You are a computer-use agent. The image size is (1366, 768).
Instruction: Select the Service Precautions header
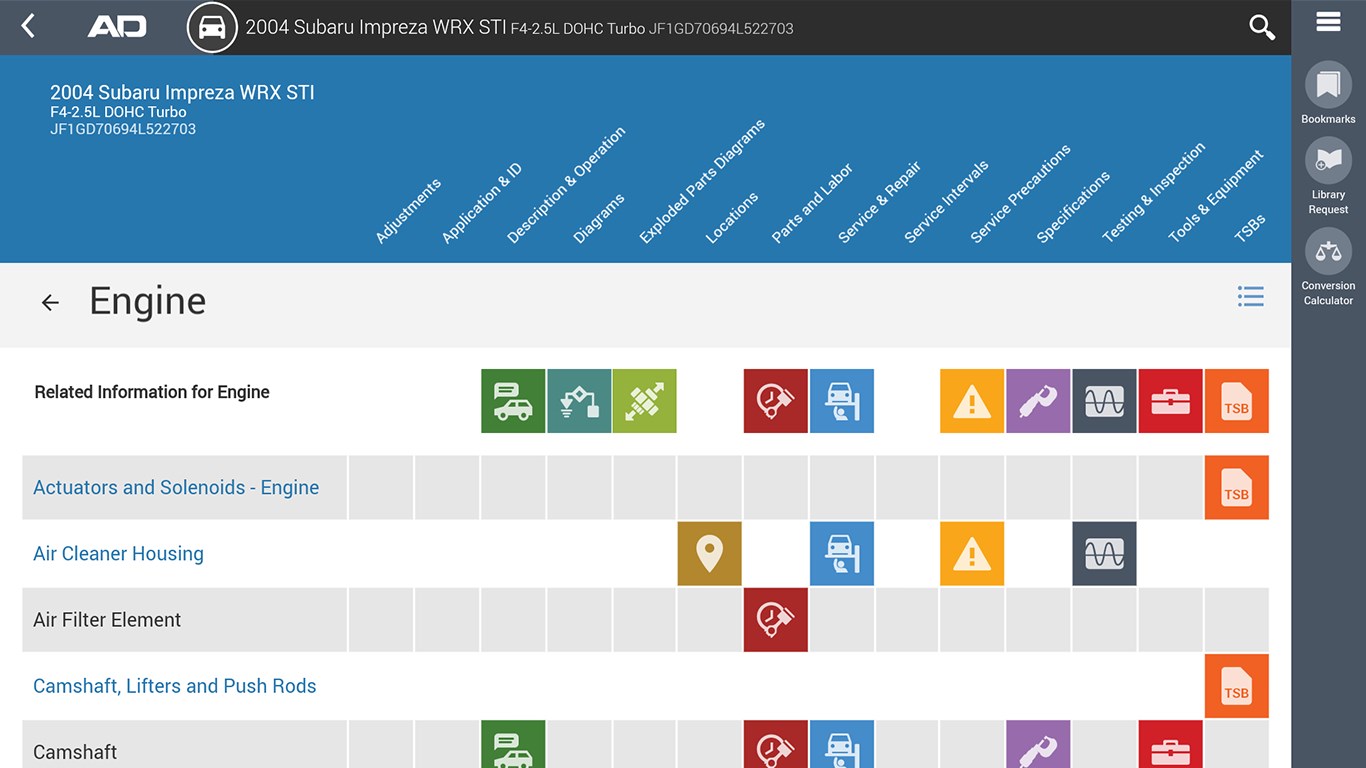click(1020, 194)
